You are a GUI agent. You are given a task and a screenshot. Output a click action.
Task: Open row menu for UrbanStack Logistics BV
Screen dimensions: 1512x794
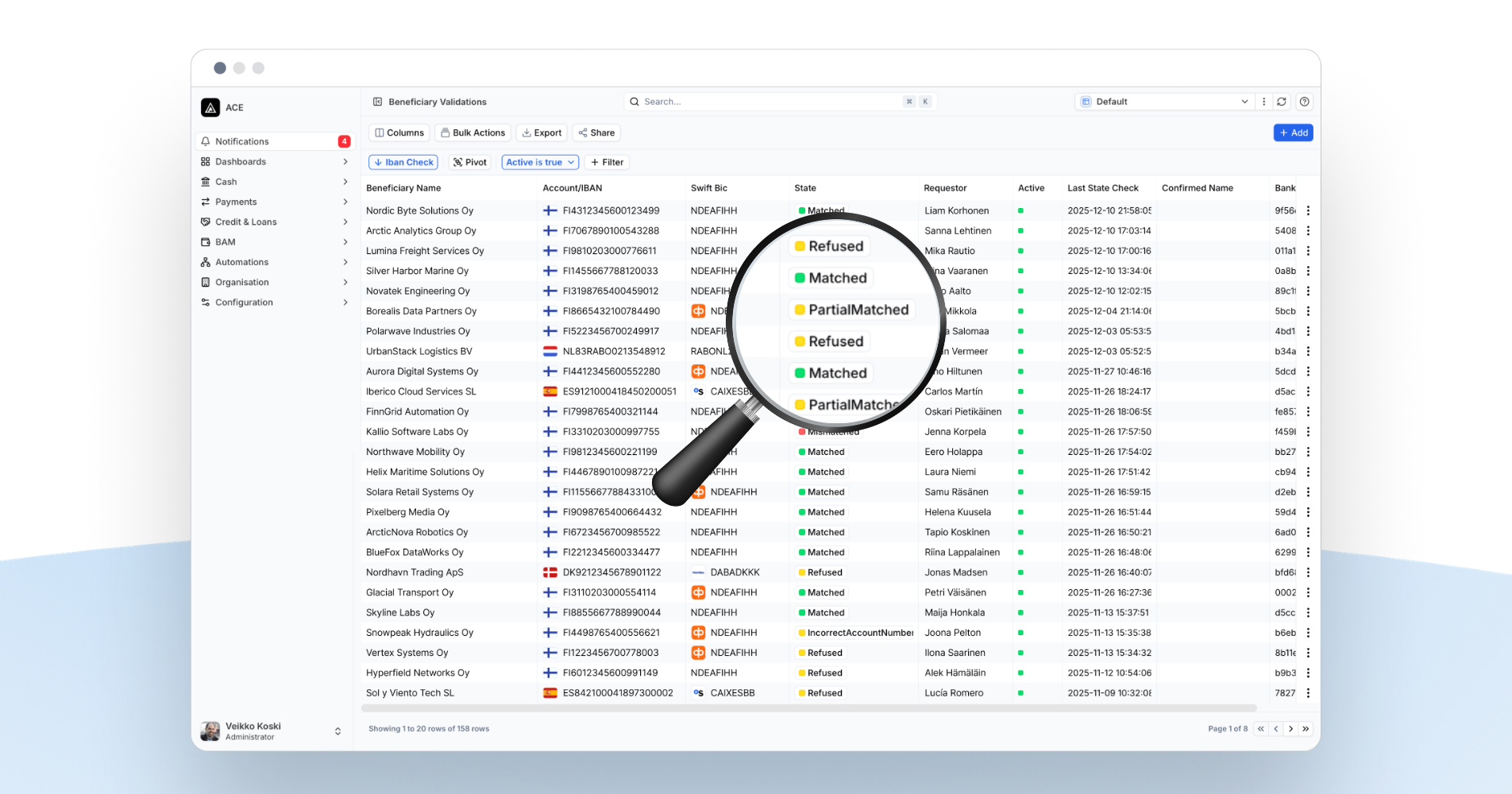pos(1308,352)
